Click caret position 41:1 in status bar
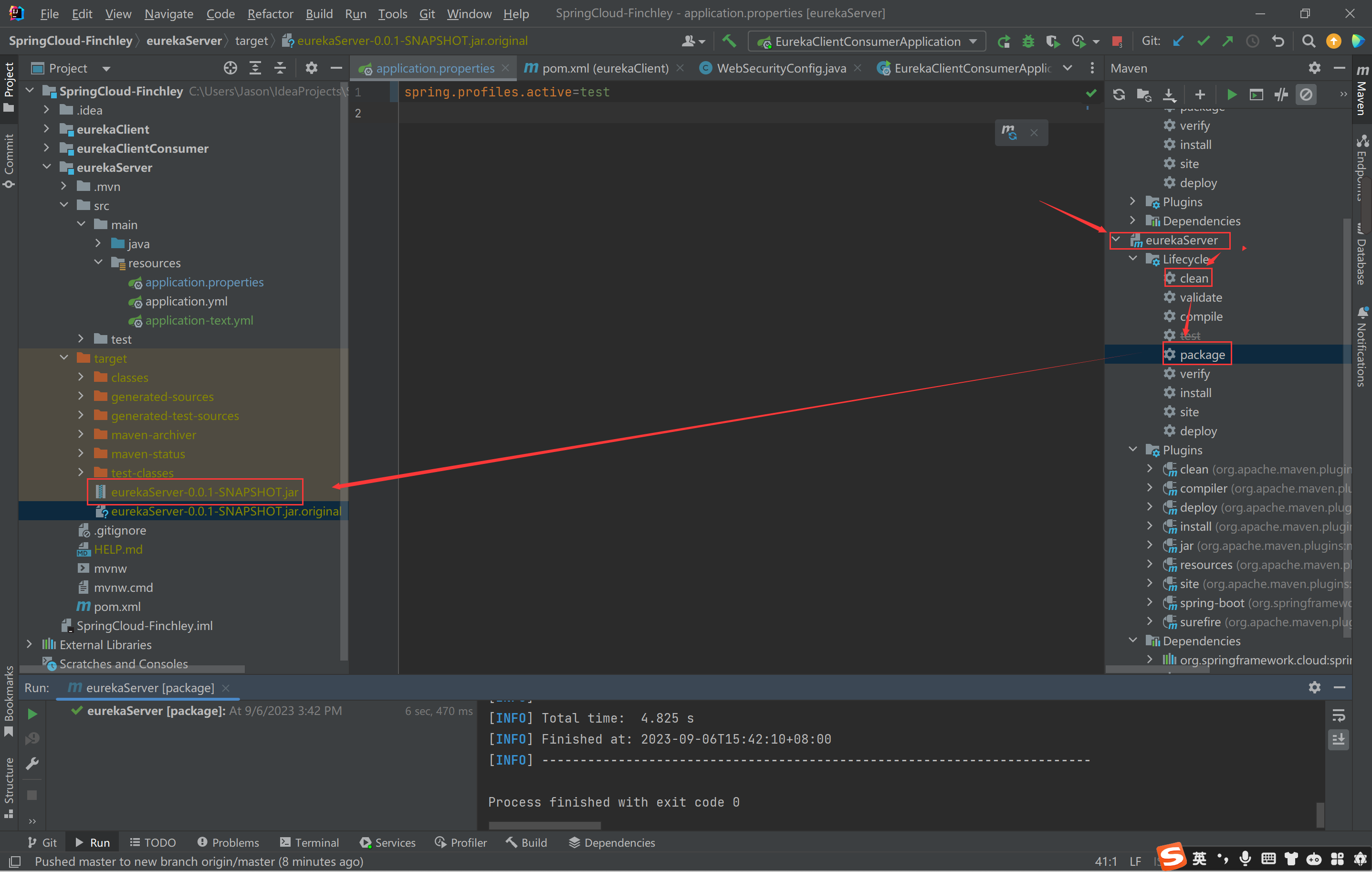This screenshot has width=1372, height=872. tap(1106, 861)
